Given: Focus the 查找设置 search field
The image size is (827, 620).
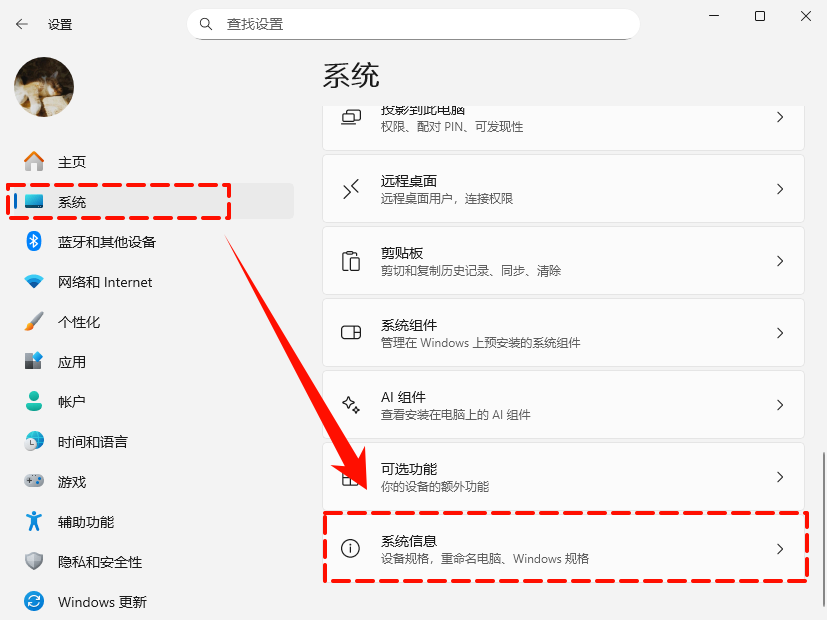Looking at the screenshot, I should [414, 24].
